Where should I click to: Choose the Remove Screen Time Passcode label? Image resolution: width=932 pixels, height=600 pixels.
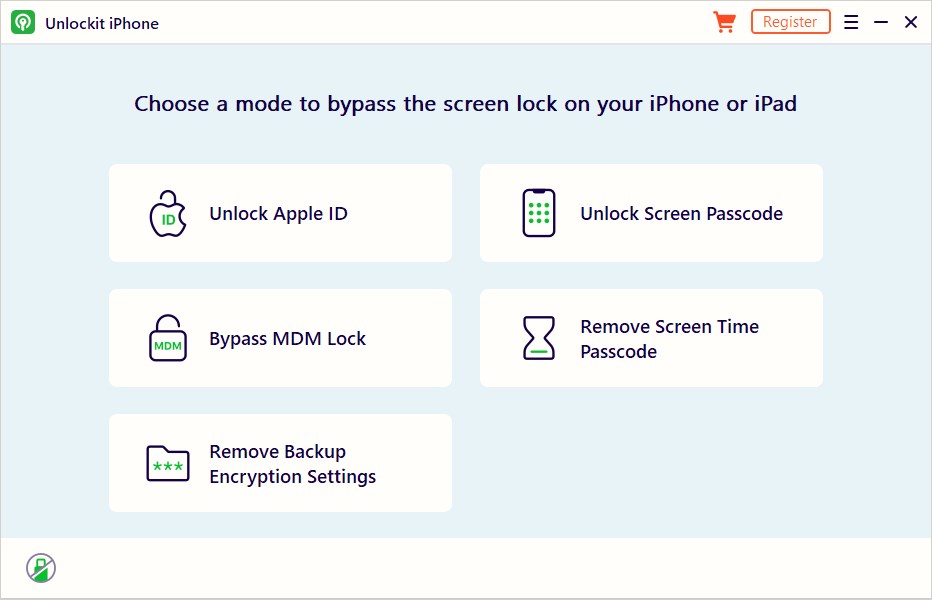point(669,339)
